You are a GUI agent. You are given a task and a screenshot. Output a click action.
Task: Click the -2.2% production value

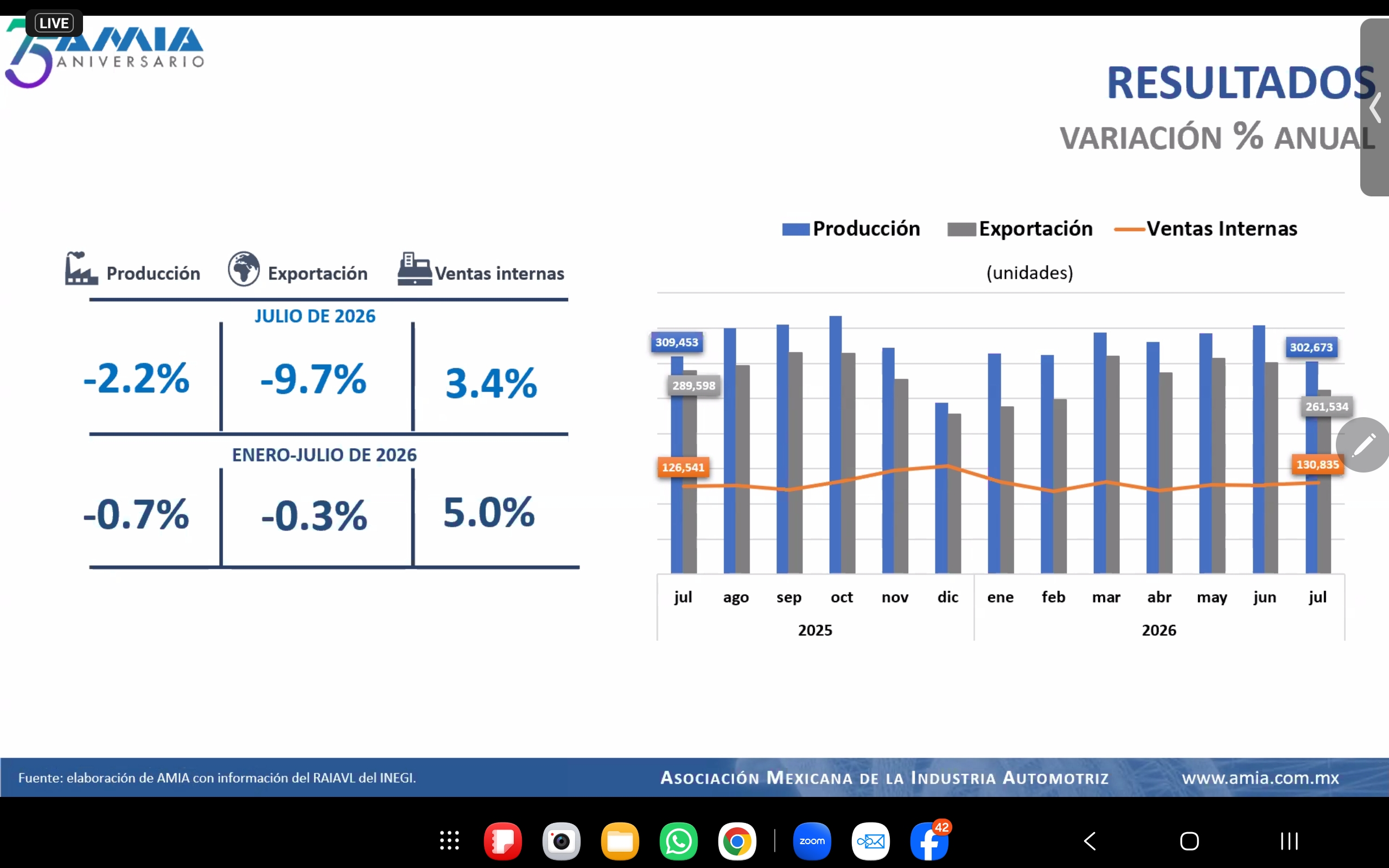click(x=137, y=378)
